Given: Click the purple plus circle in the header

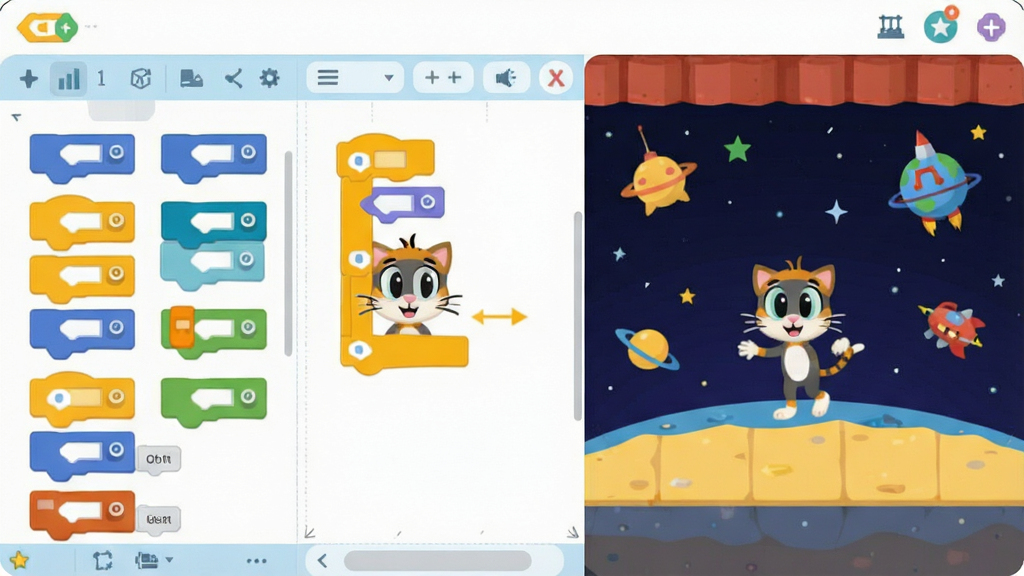Looking at the screenshot, I should click(x=991, y=27).
